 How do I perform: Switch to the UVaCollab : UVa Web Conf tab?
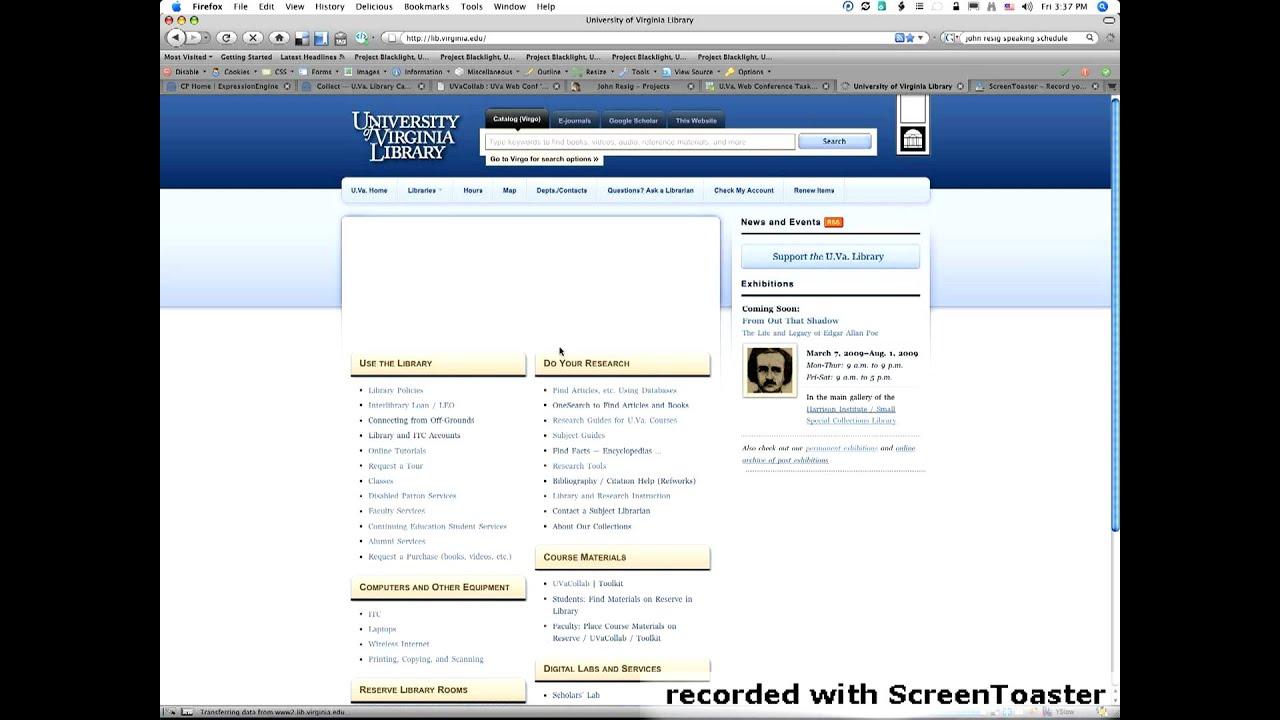click(498, 87)
